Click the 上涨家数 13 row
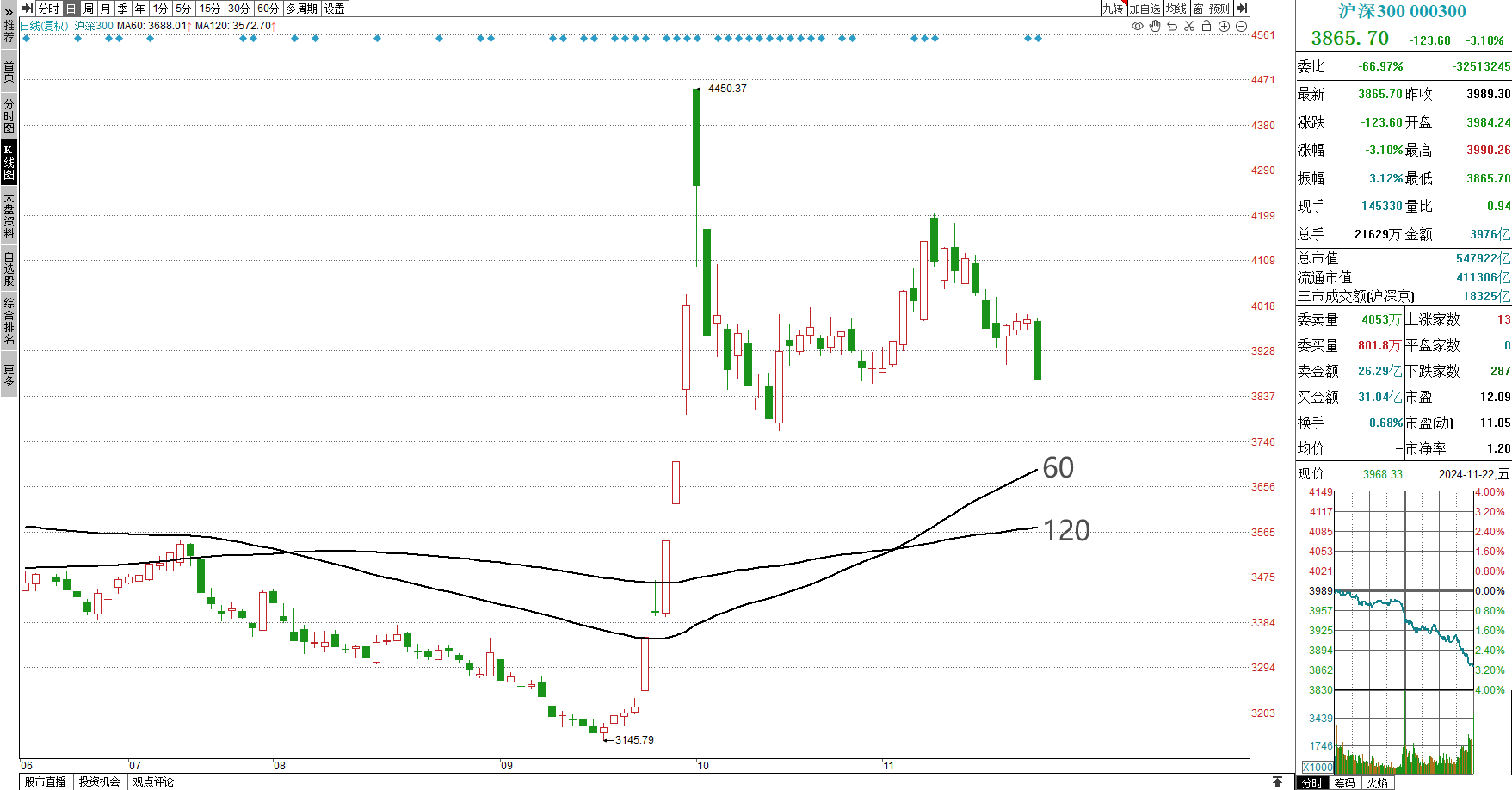The width and height of the screenshot is (1512, 790). pyautogui.click(x=1458, y=319)
